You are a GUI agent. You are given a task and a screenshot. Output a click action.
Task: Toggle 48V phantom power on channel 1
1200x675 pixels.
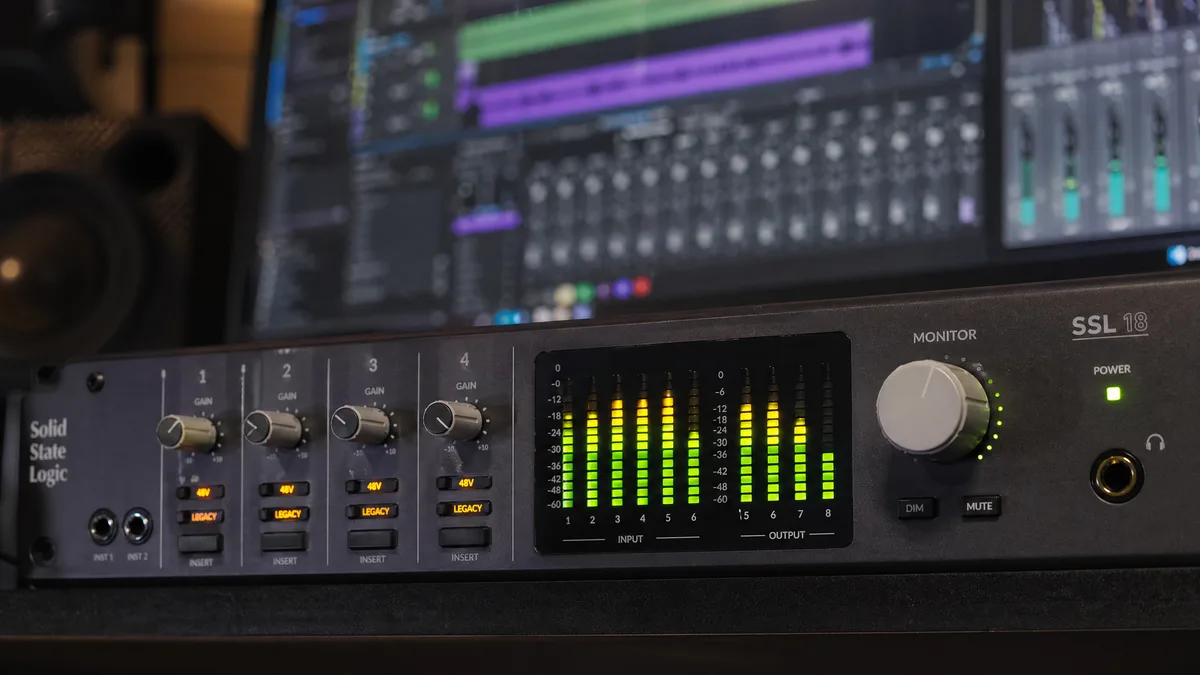[x=201, y=492]
